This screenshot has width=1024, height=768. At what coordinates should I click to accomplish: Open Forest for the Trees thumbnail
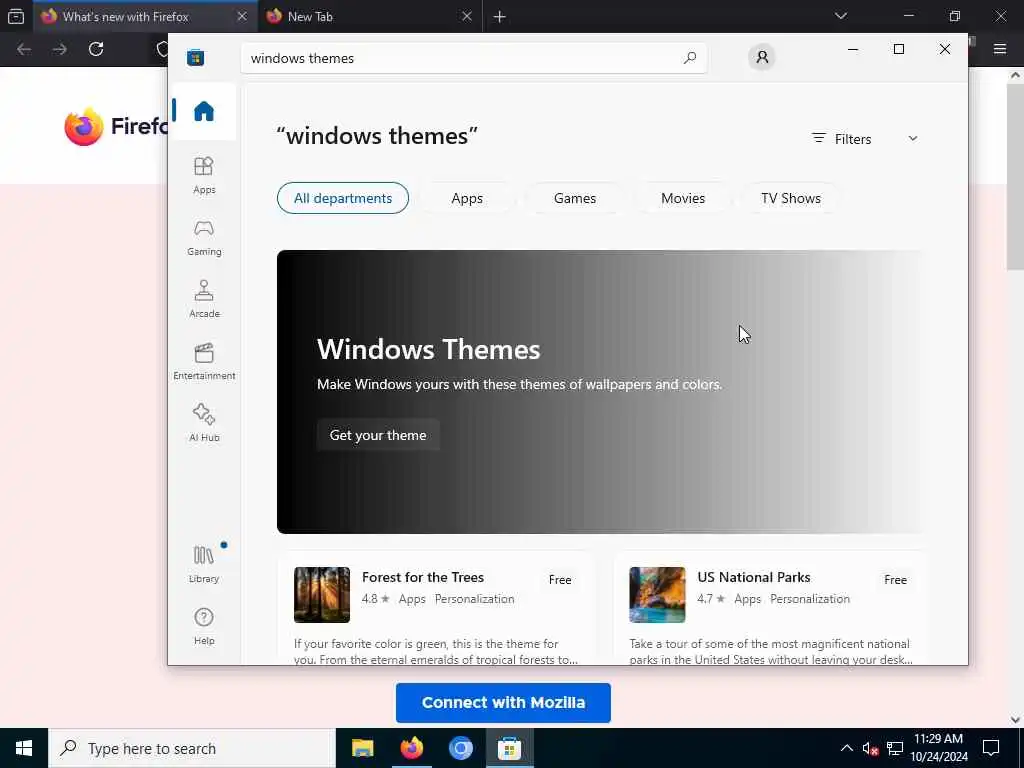322,594
